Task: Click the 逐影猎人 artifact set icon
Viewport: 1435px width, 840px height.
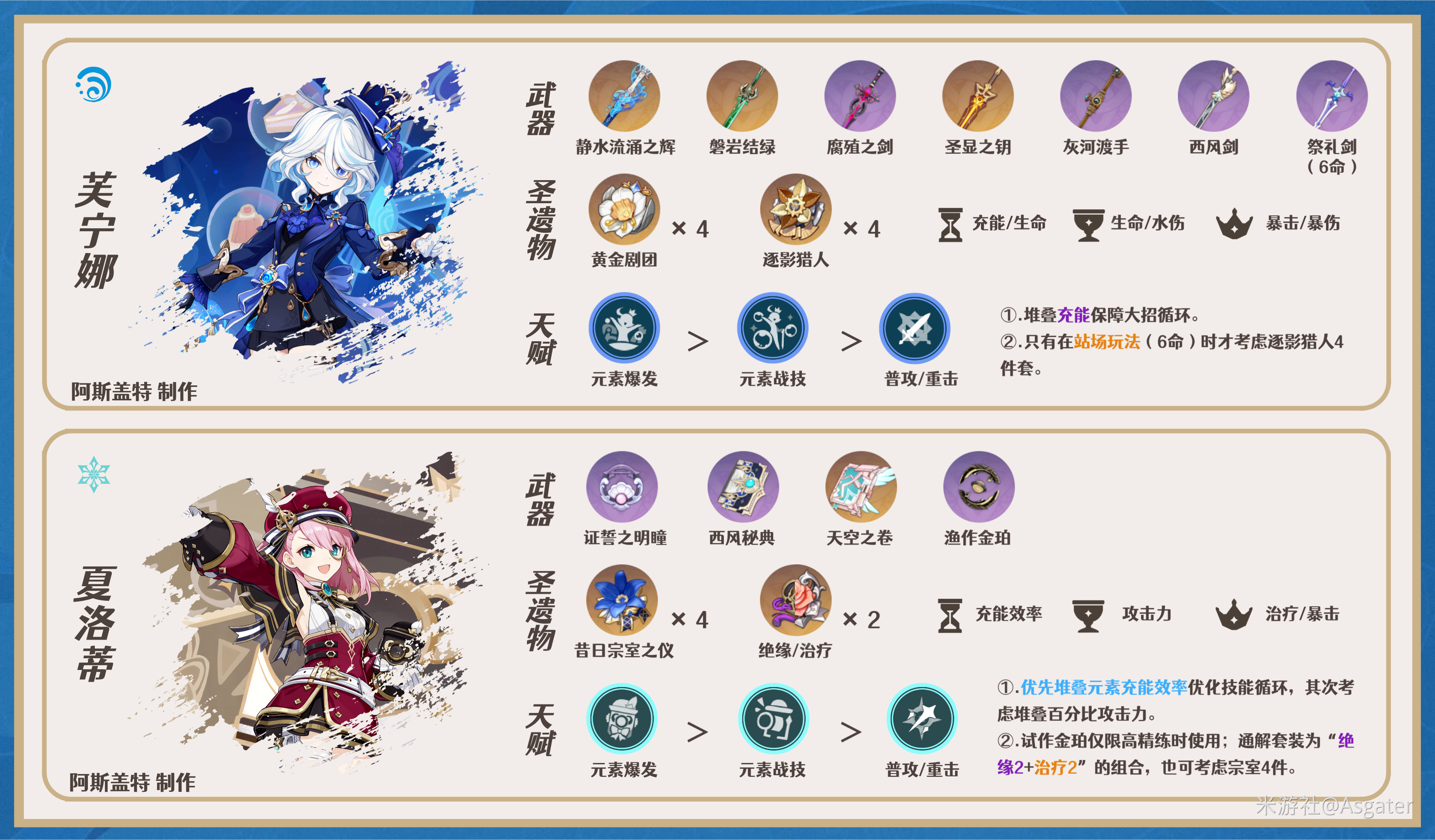Action: (795, 209)
